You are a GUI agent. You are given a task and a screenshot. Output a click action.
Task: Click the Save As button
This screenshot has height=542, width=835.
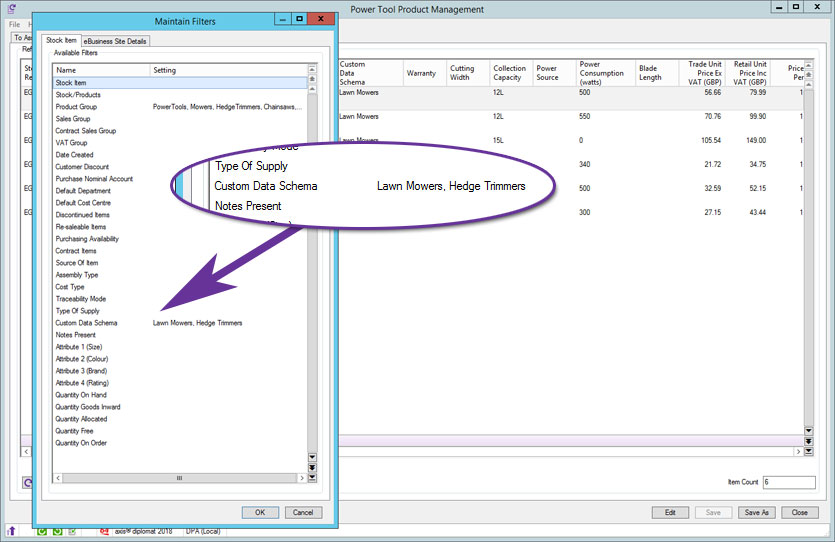click(x=756, y=512)
